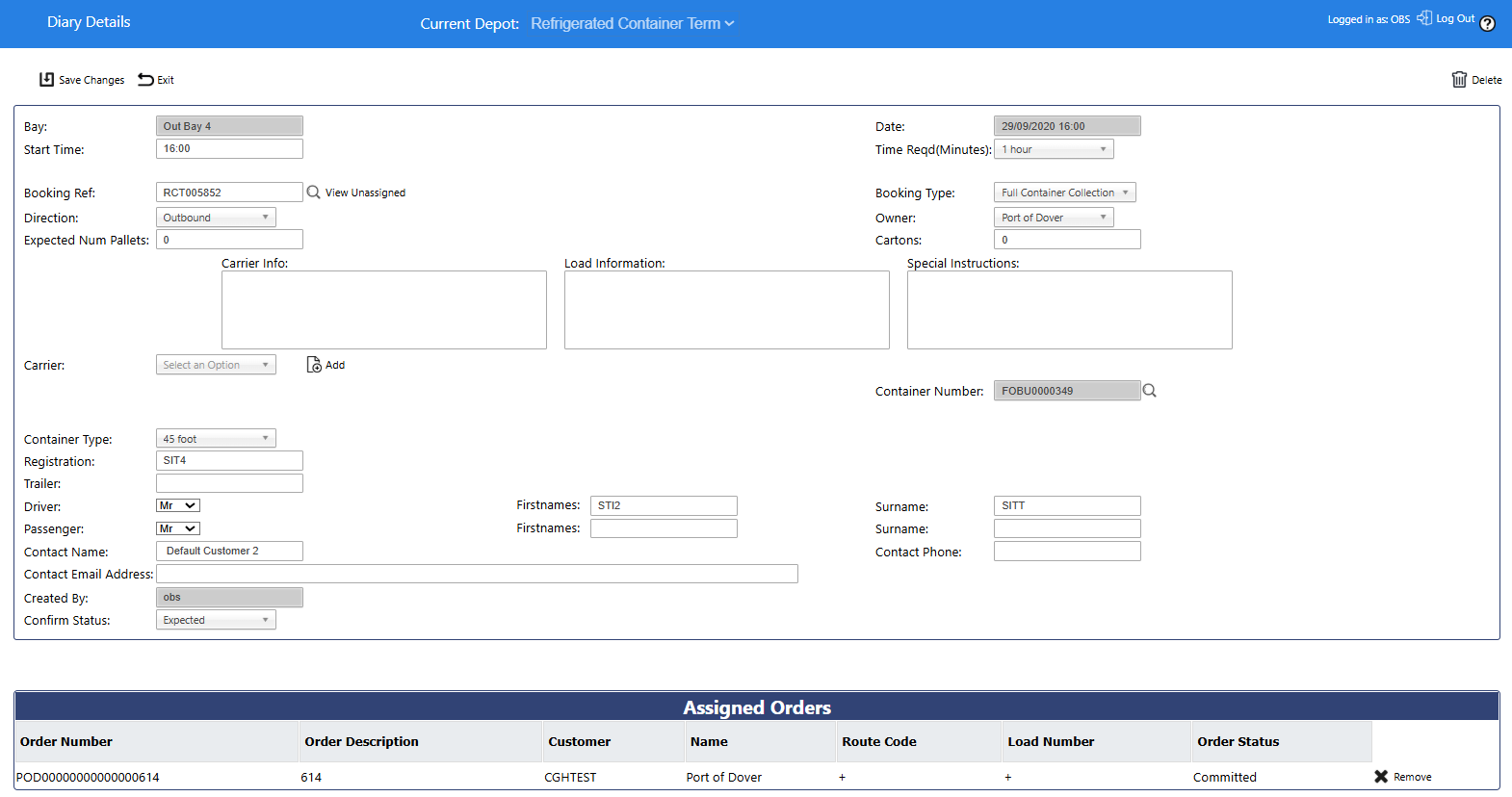Click the Remove X icon for order 614
Viewport: 1512px width, 797px height.
pos(1381,777)
